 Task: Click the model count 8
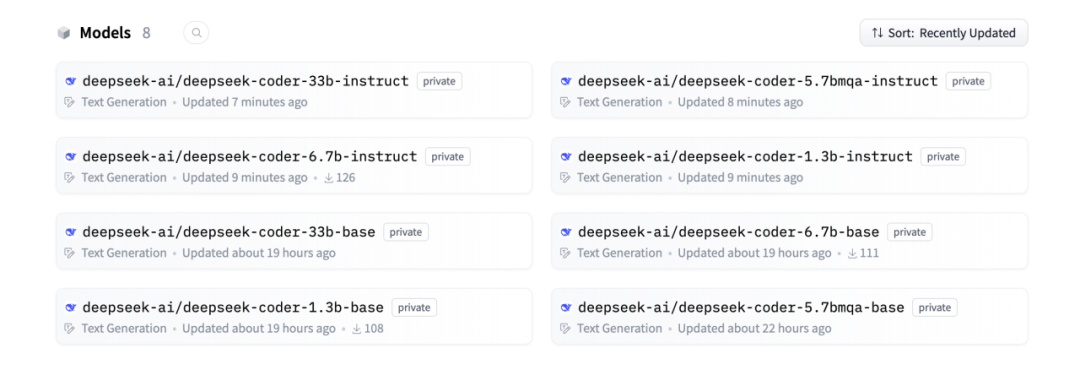click(146, 33)
